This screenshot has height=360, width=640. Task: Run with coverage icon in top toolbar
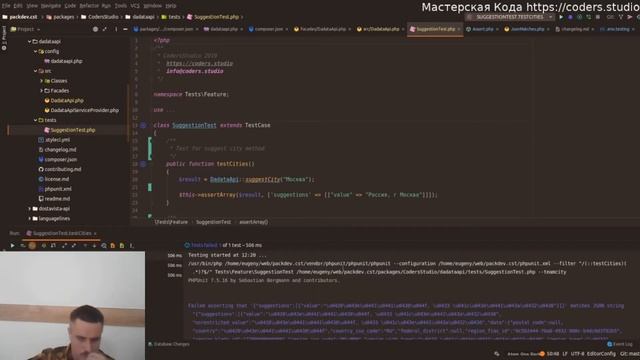579,17
